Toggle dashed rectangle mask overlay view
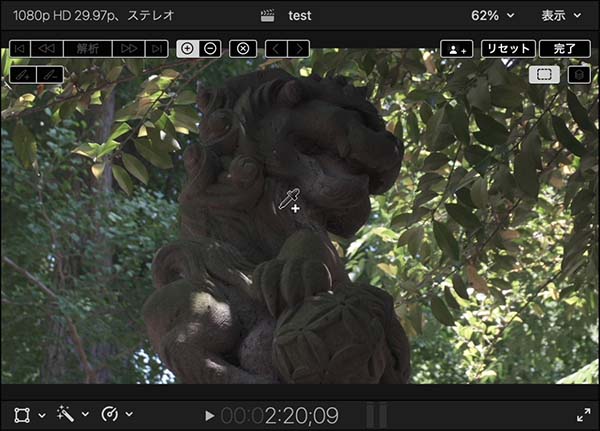The width and height of the screenshot is (600, 431). click(544, 75)
